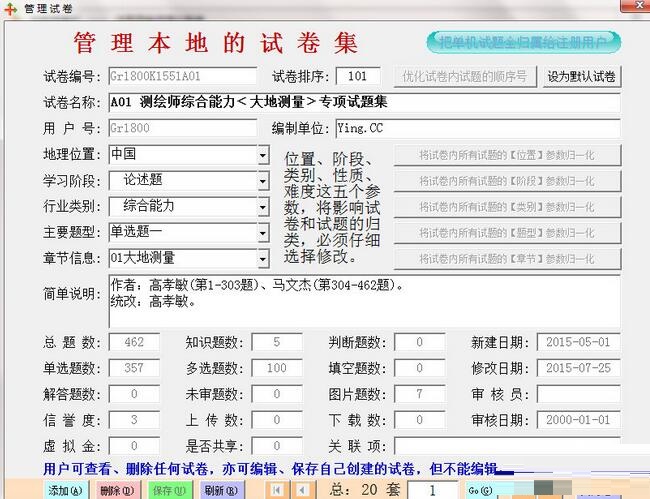
Task: Click 设为默认试卷 button
Action: point(582,77)
